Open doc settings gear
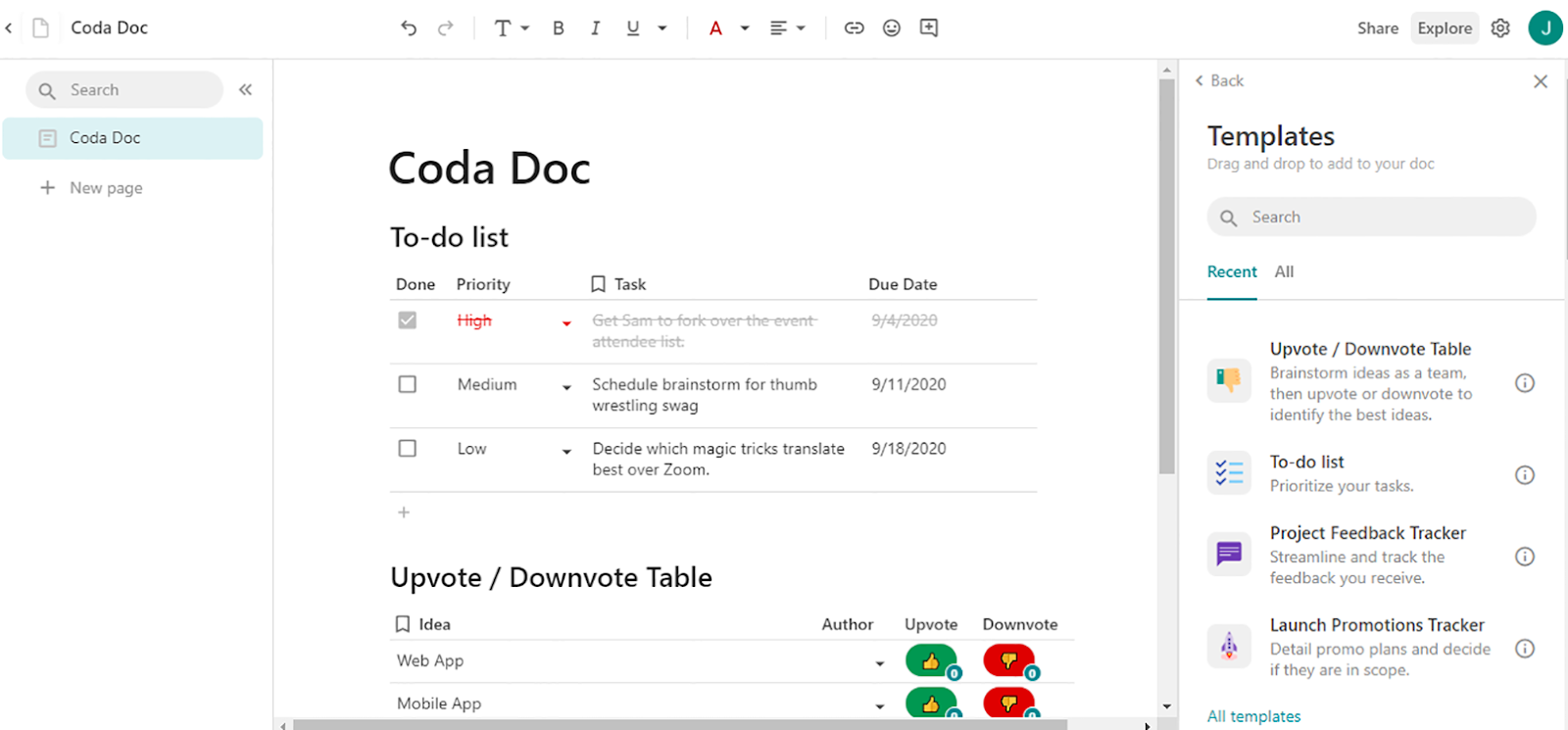 pyautogui.click(x=1500, y=28)
